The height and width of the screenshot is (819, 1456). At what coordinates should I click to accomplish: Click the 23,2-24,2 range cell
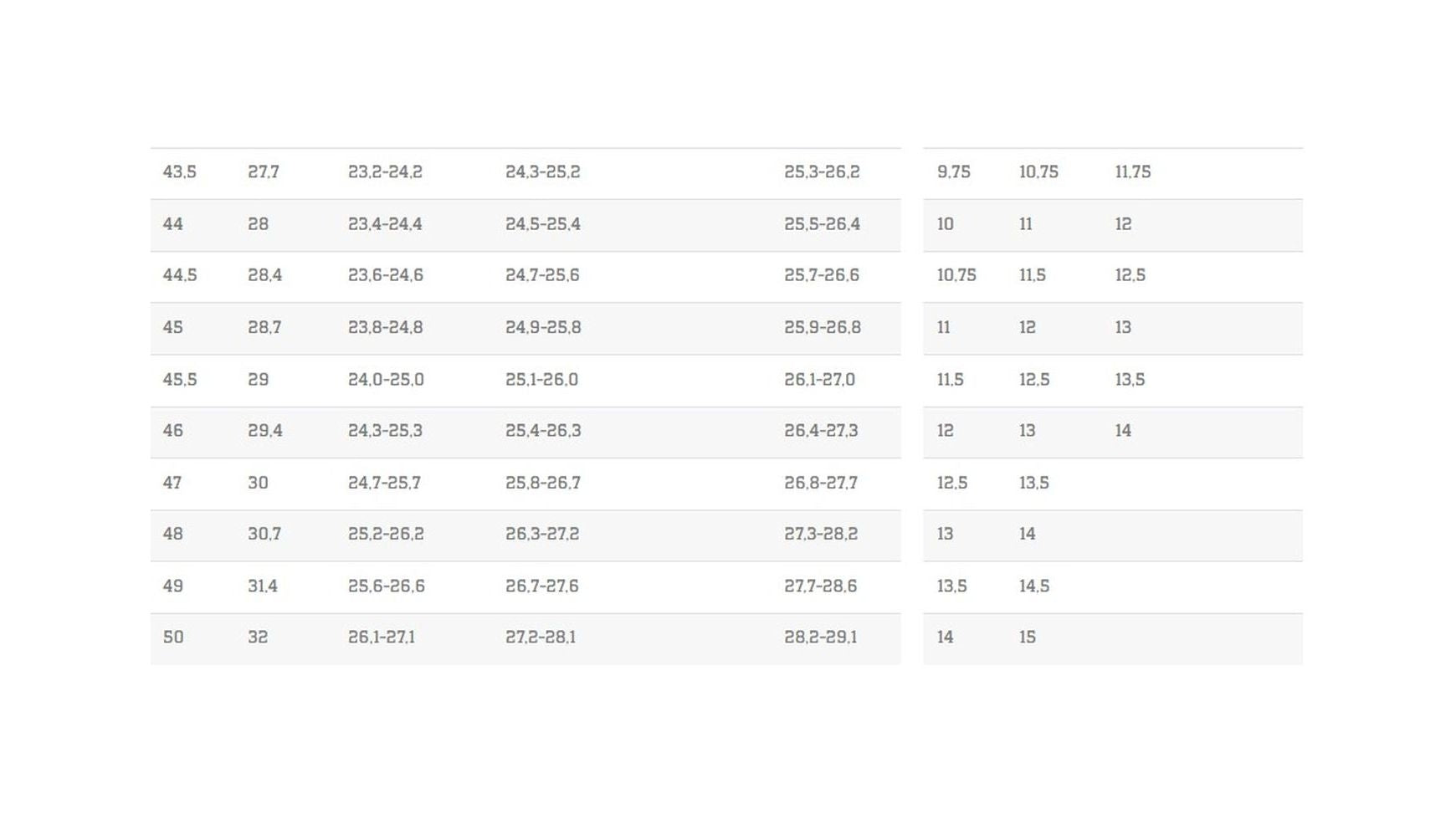[x=385, y=172]
